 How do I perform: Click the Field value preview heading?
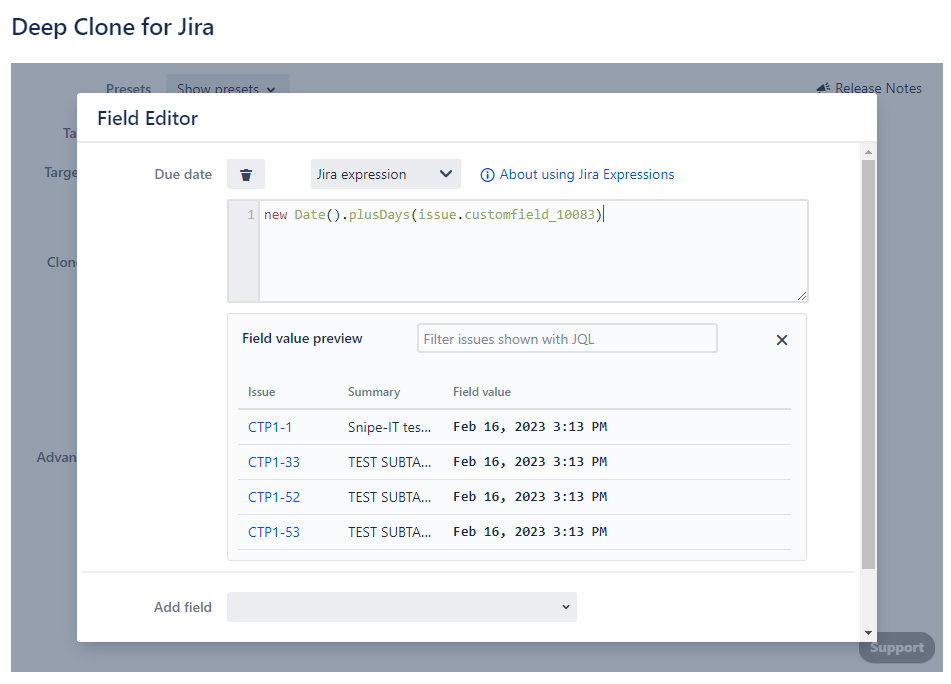click(x=302, y=338)
